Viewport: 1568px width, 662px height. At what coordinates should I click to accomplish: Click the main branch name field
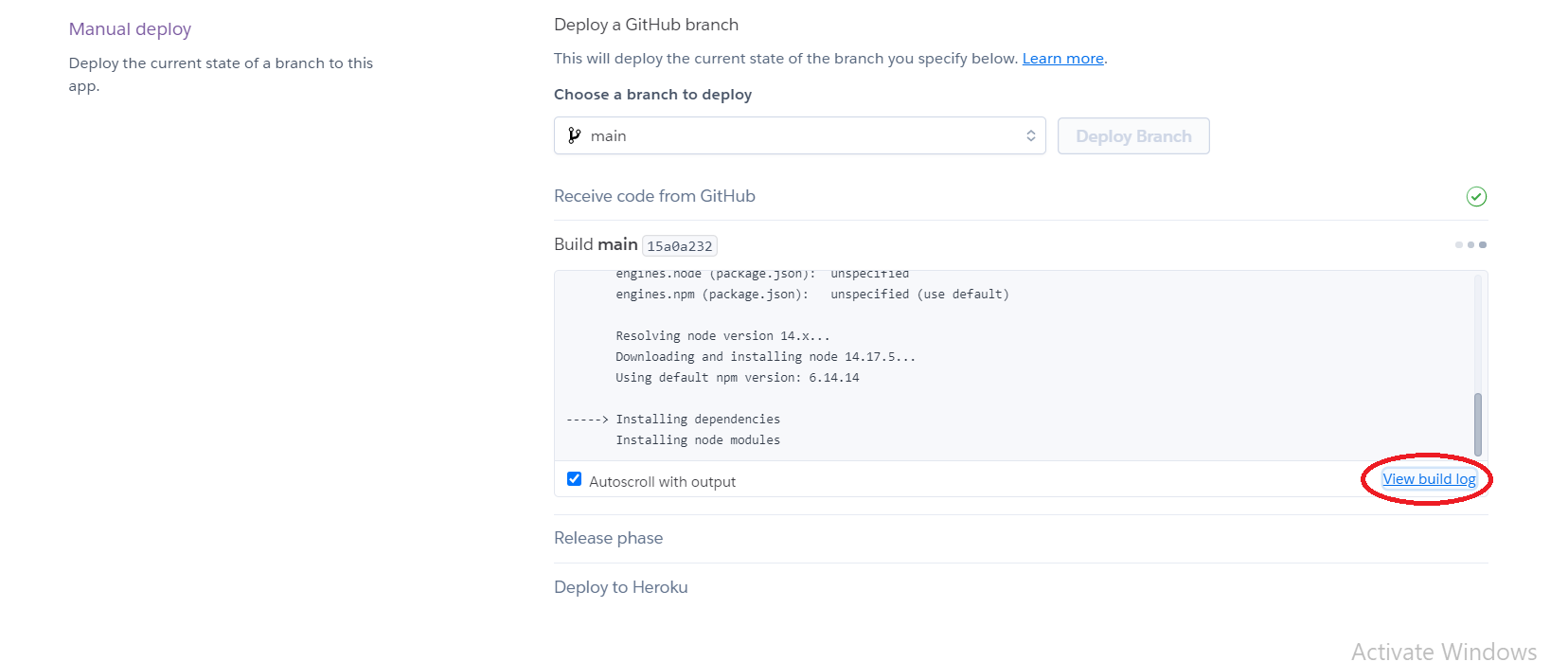pyautogui.click(x=608, y=135)
